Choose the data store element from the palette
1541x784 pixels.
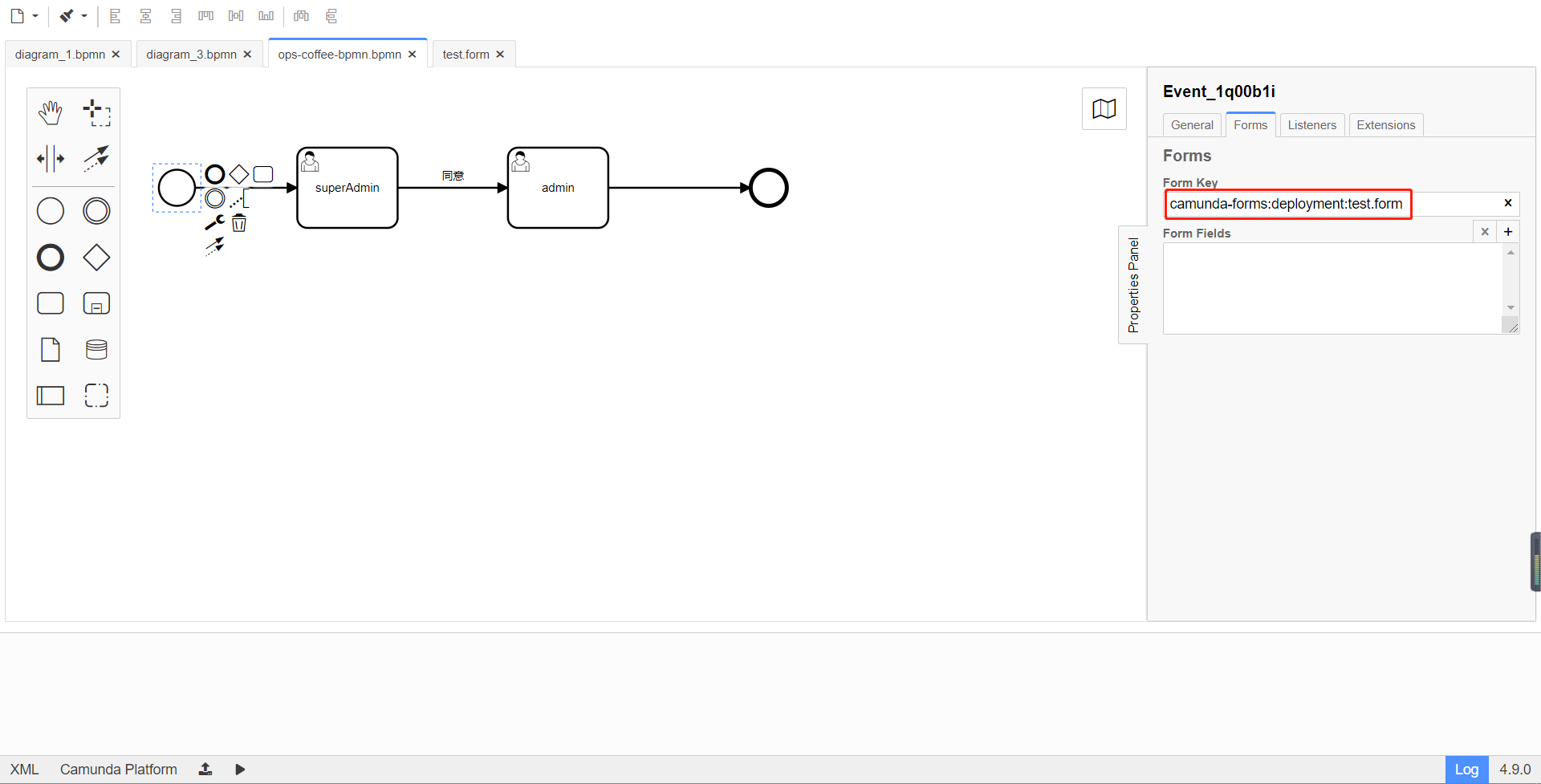[x=96, y=349]
